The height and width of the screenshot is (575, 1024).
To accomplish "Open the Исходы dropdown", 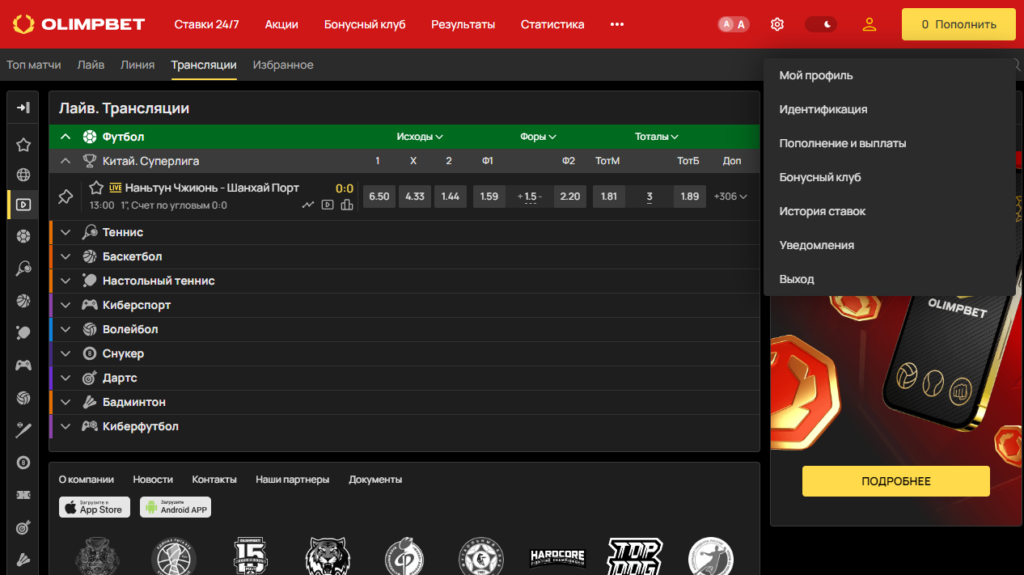I will [420, 137].
